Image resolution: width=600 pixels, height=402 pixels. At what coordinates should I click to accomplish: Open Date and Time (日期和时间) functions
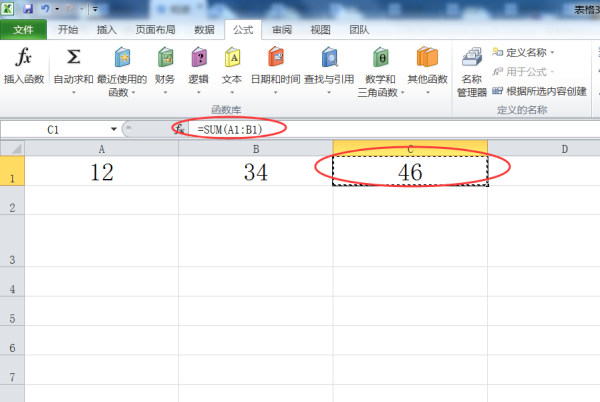coord(276,71)
